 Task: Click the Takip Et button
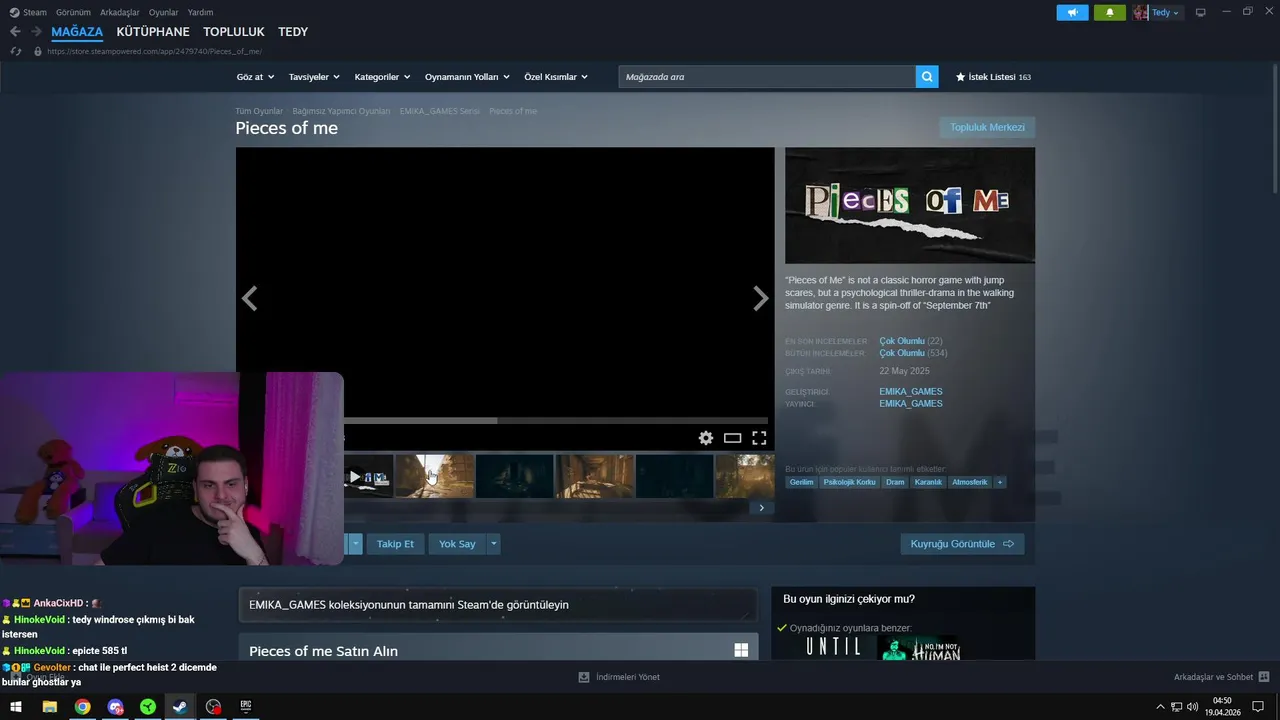tap(395, 544)
